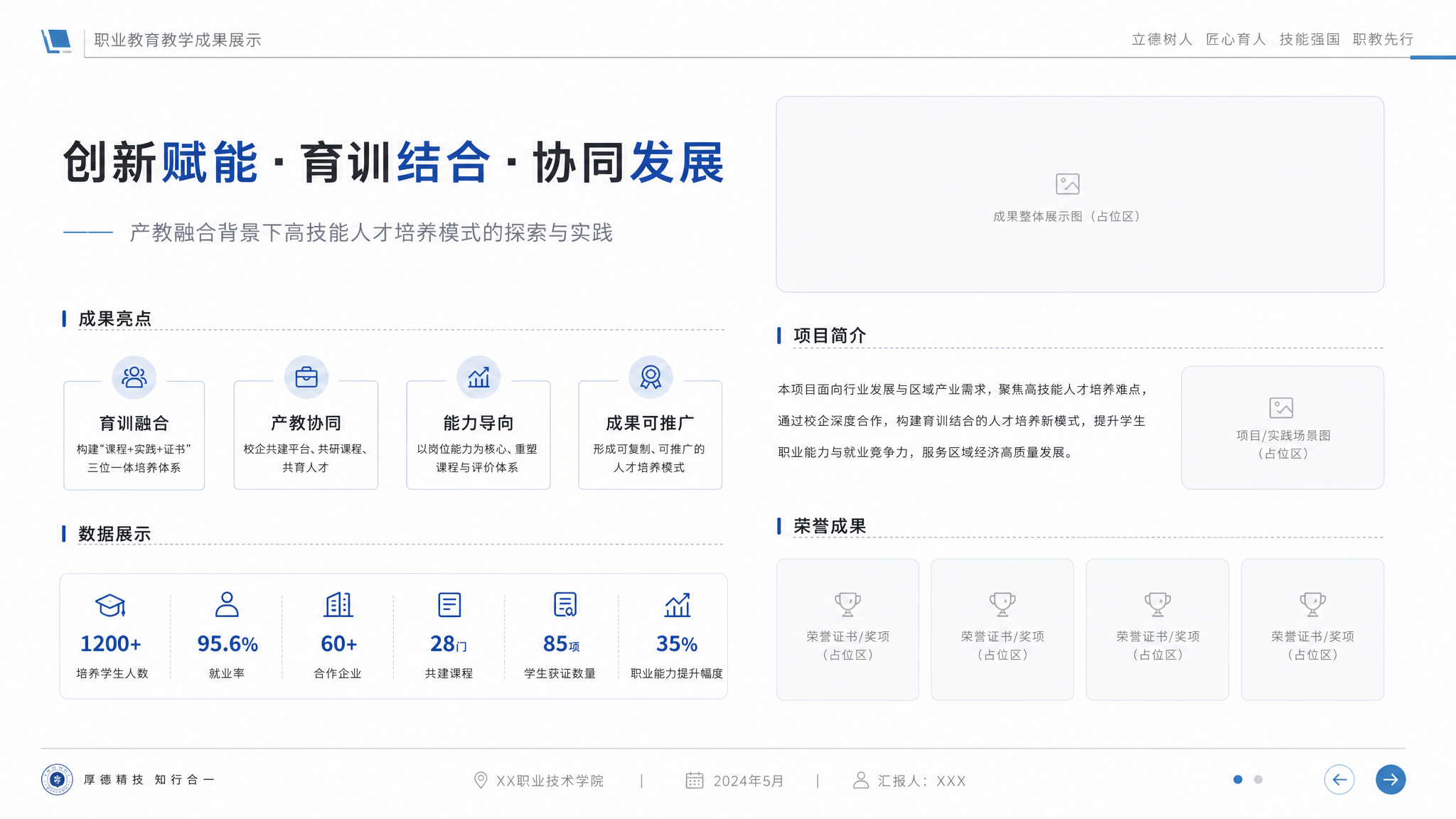Click the main title 创新赋能·育训结合·协同发展
Viewport: 1456px width, 819px height.
click(394, 163)
